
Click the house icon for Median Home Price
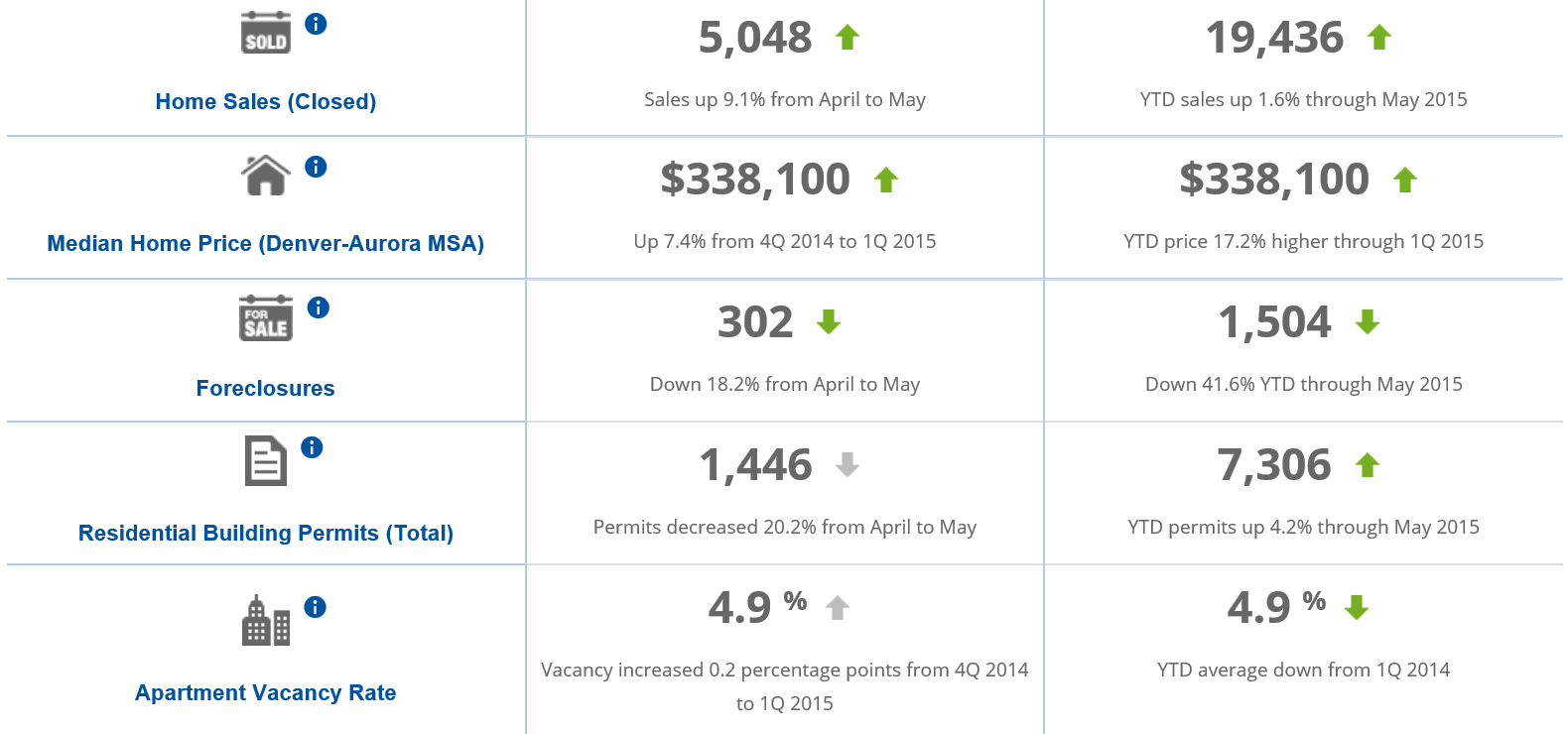(x=266, y=176)
